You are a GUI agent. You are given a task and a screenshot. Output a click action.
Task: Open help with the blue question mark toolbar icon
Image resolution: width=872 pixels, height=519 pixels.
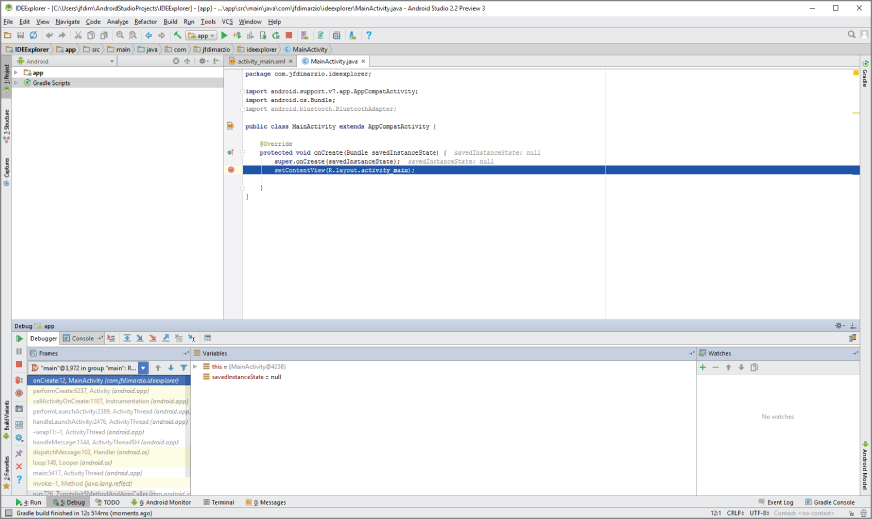(368, 35)
